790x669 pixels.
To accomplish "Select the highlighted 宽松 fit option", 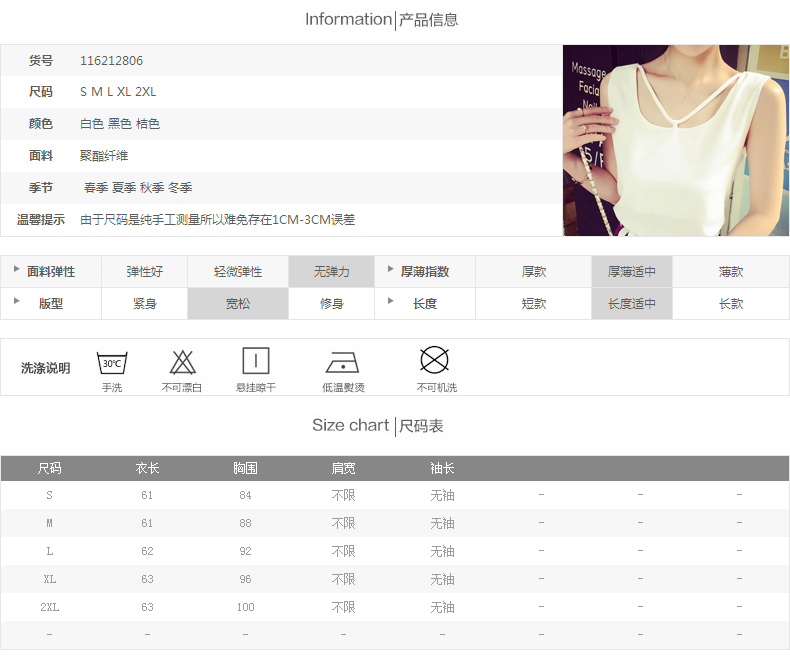I will pyautogui.click(x=238, y=304).
